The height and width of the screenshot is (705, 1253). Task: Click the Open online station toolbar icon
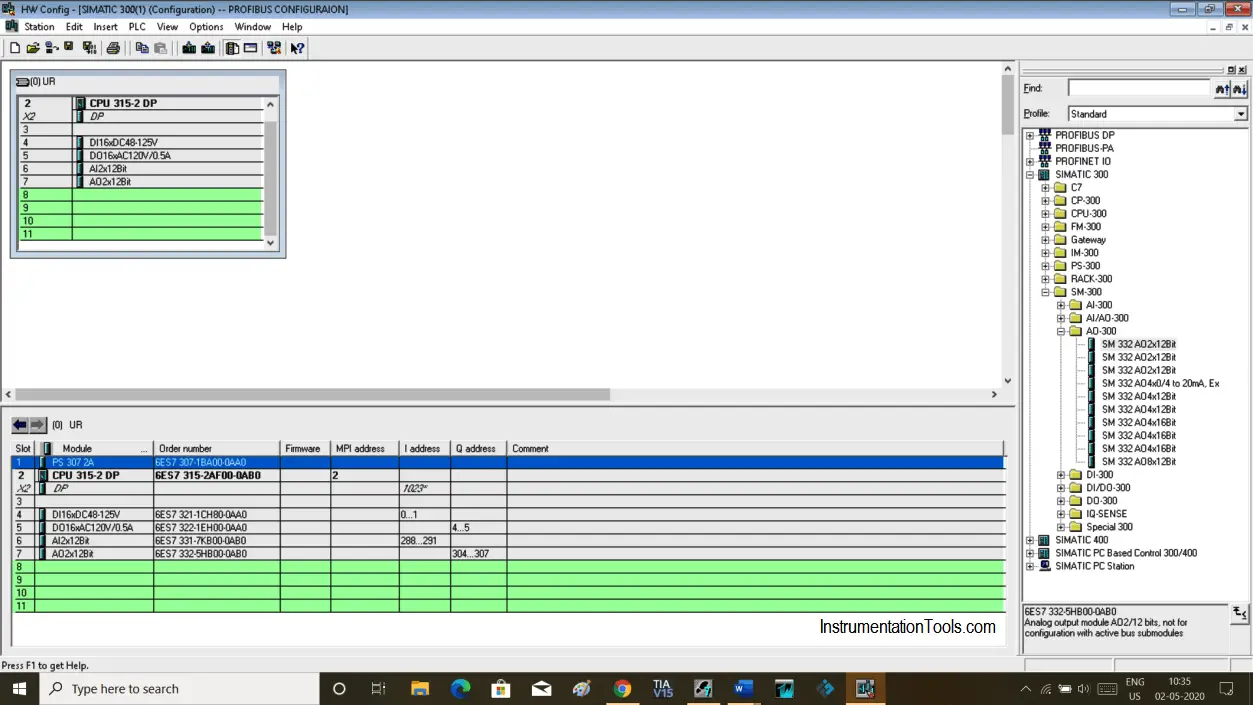coord(51,48)
